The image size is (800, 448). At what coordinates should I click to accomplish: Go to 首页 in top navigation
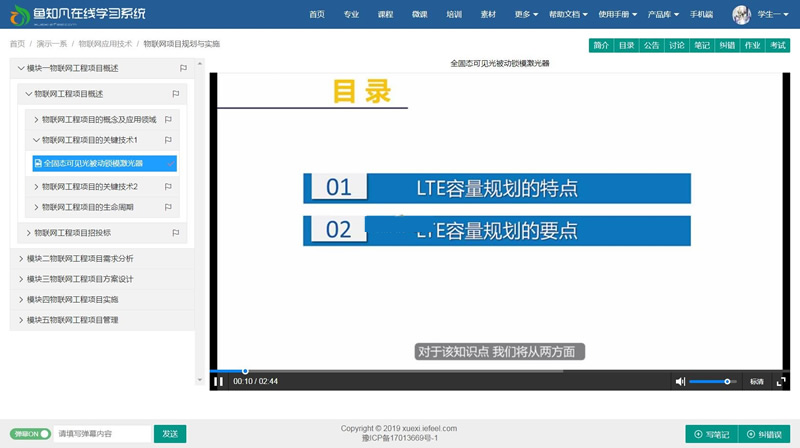click(x=317, y=14)
